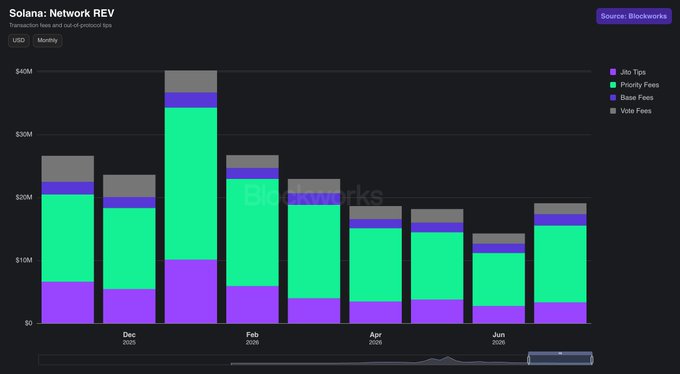
Task: Click the Apr axis label
Action: click(376, 335)
